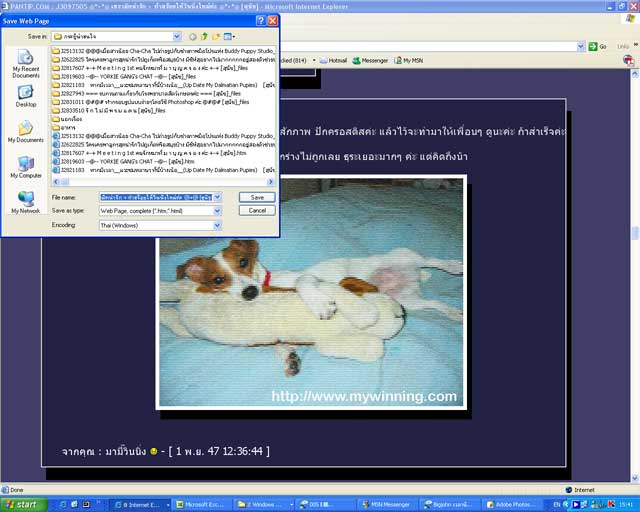Switch to MSN Messenger taskbar button
The height and width of the screenshot is (512, 640).
[x=387, y=505]
